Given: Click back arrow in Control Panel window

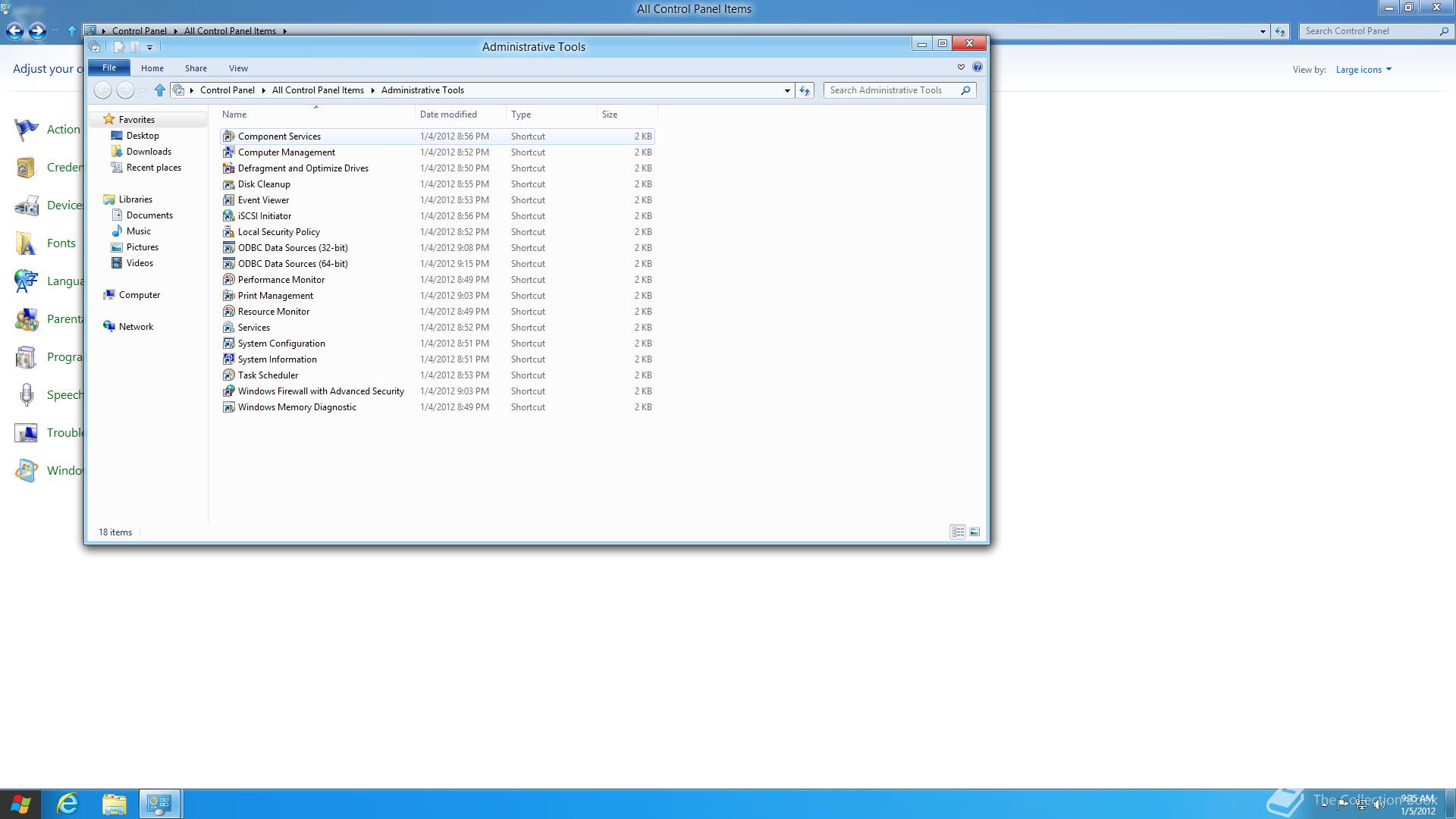Looking at the screenshot, I should pos(14,31).
